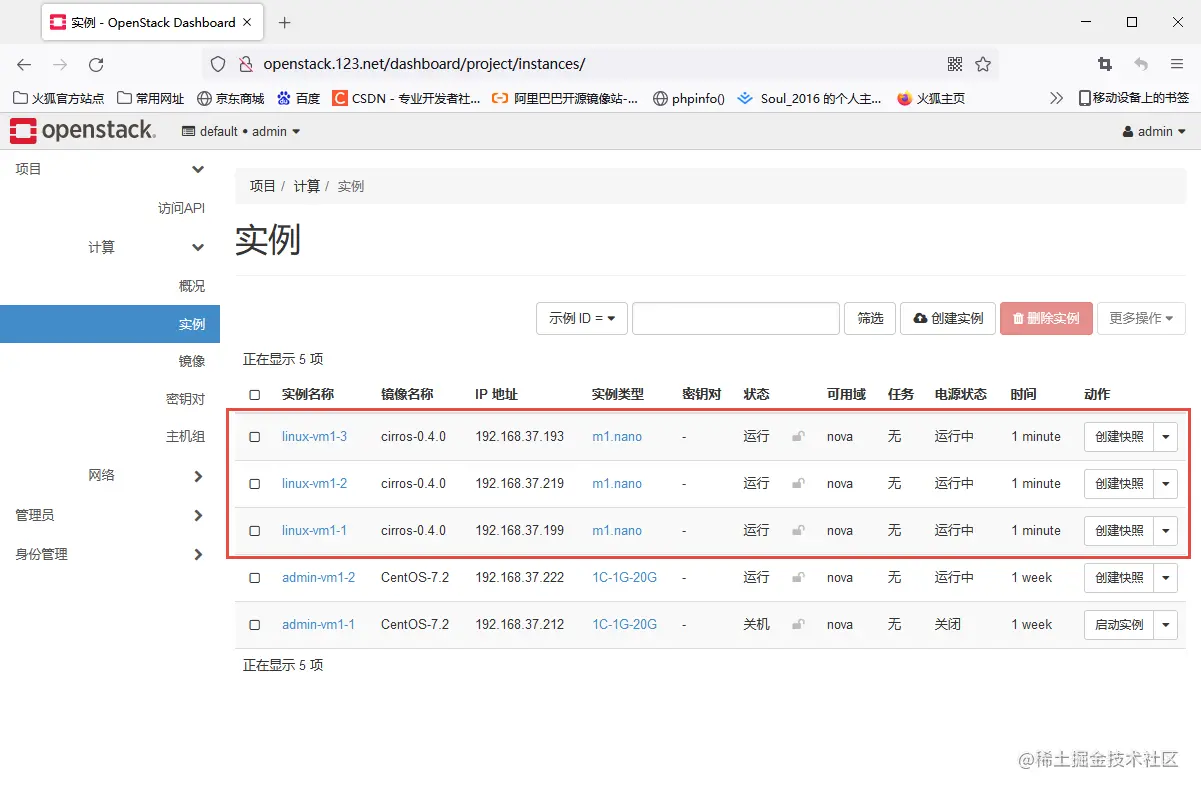Image resolution: width=1201 pixels, height=792 pixels.
Task: Open the admin user menu via person icon
Action: pyautogui.click(x=1128, y=131)
